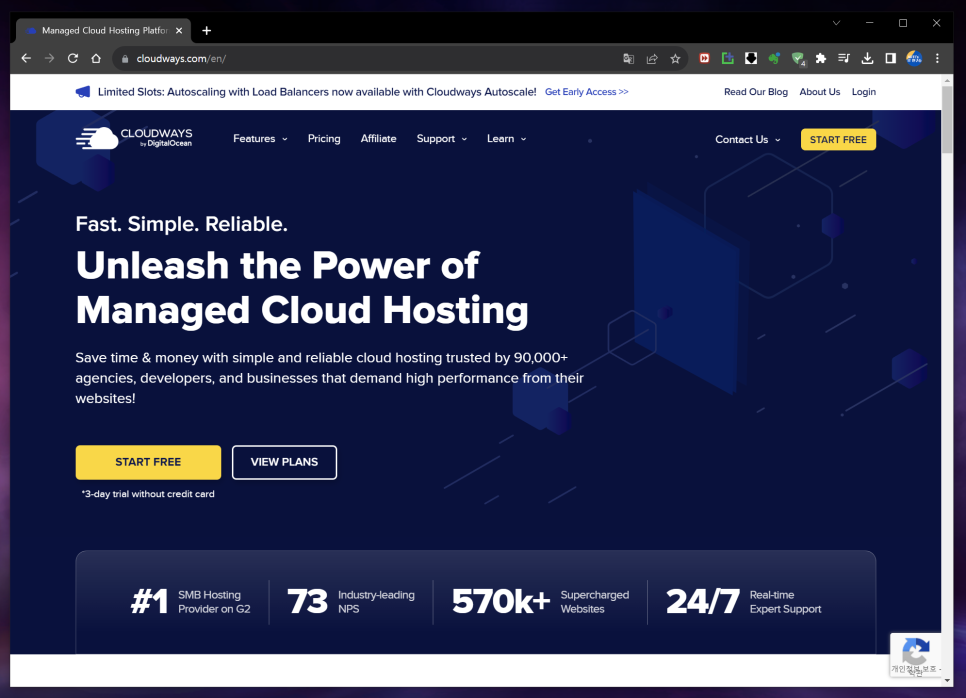Click the Login link
Viewport: 966px width, 698px height.
point(864,92)
